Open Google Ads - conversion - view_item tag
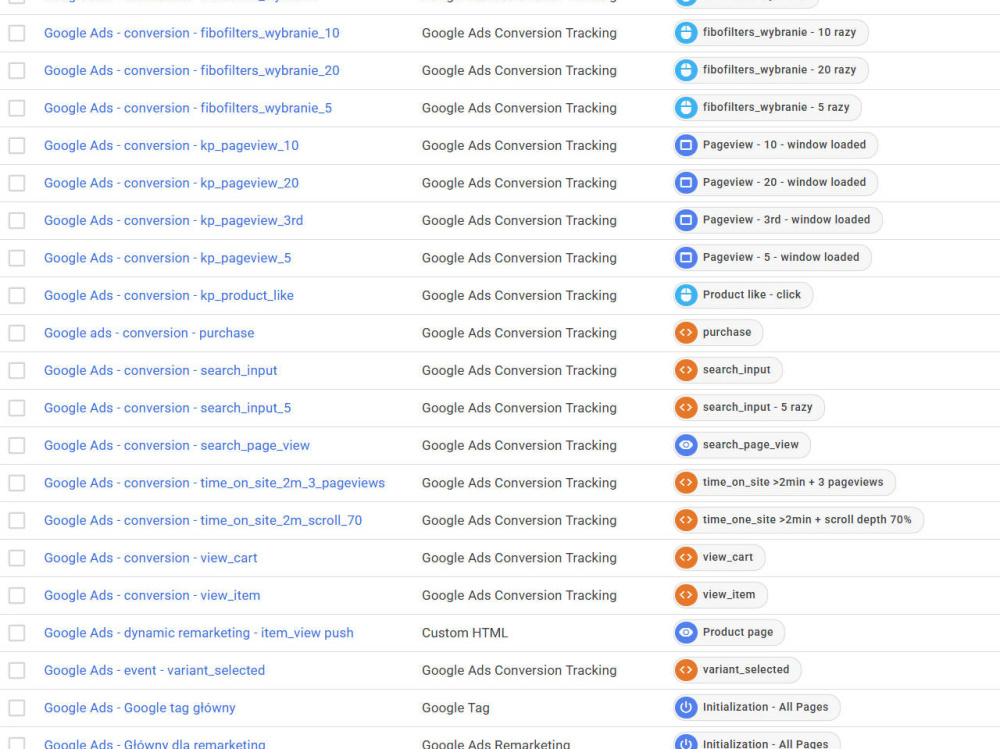 (152, 595)
